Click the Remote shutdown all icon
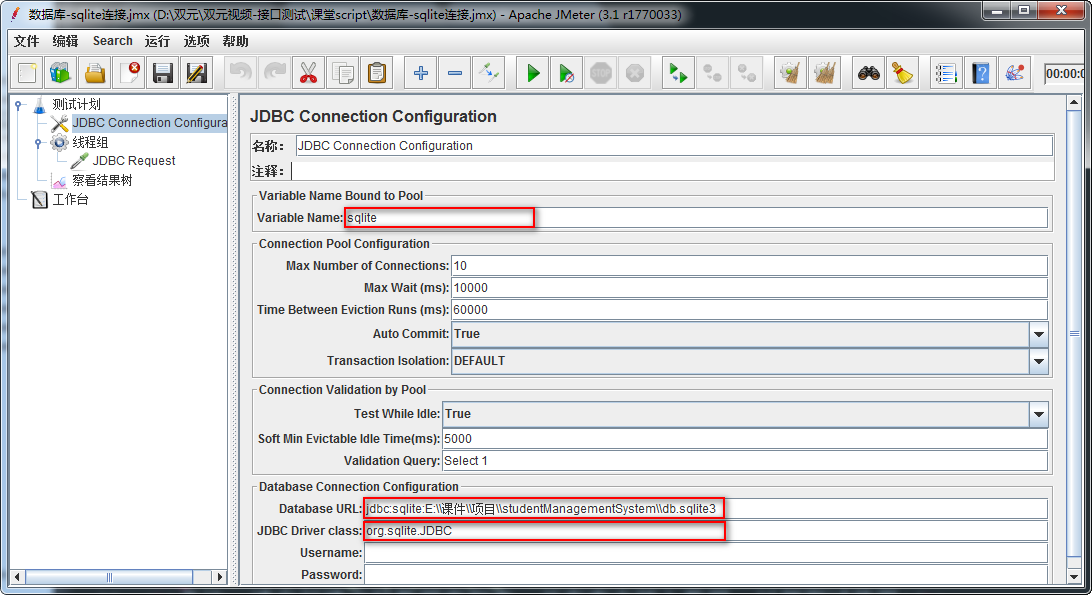Screen dimensions: 1092x595 (x=747, y=73)
